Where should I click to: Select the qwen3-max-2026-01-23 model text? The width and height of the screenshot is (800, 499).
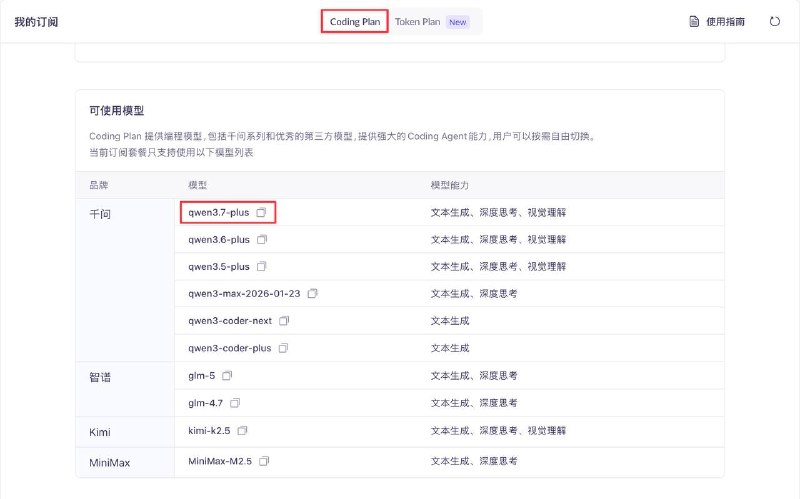[x=244, y=294]
